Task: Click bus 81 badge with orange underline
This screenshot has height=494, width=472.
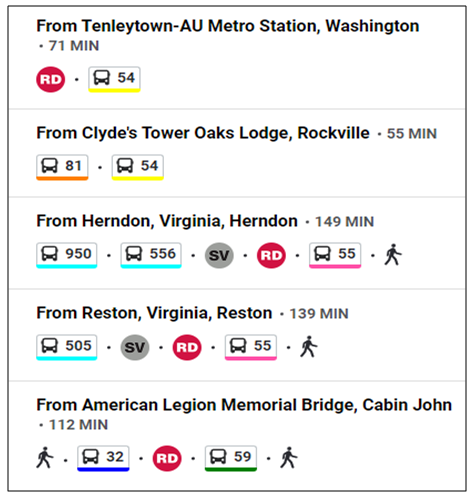Action: (62, 167)
